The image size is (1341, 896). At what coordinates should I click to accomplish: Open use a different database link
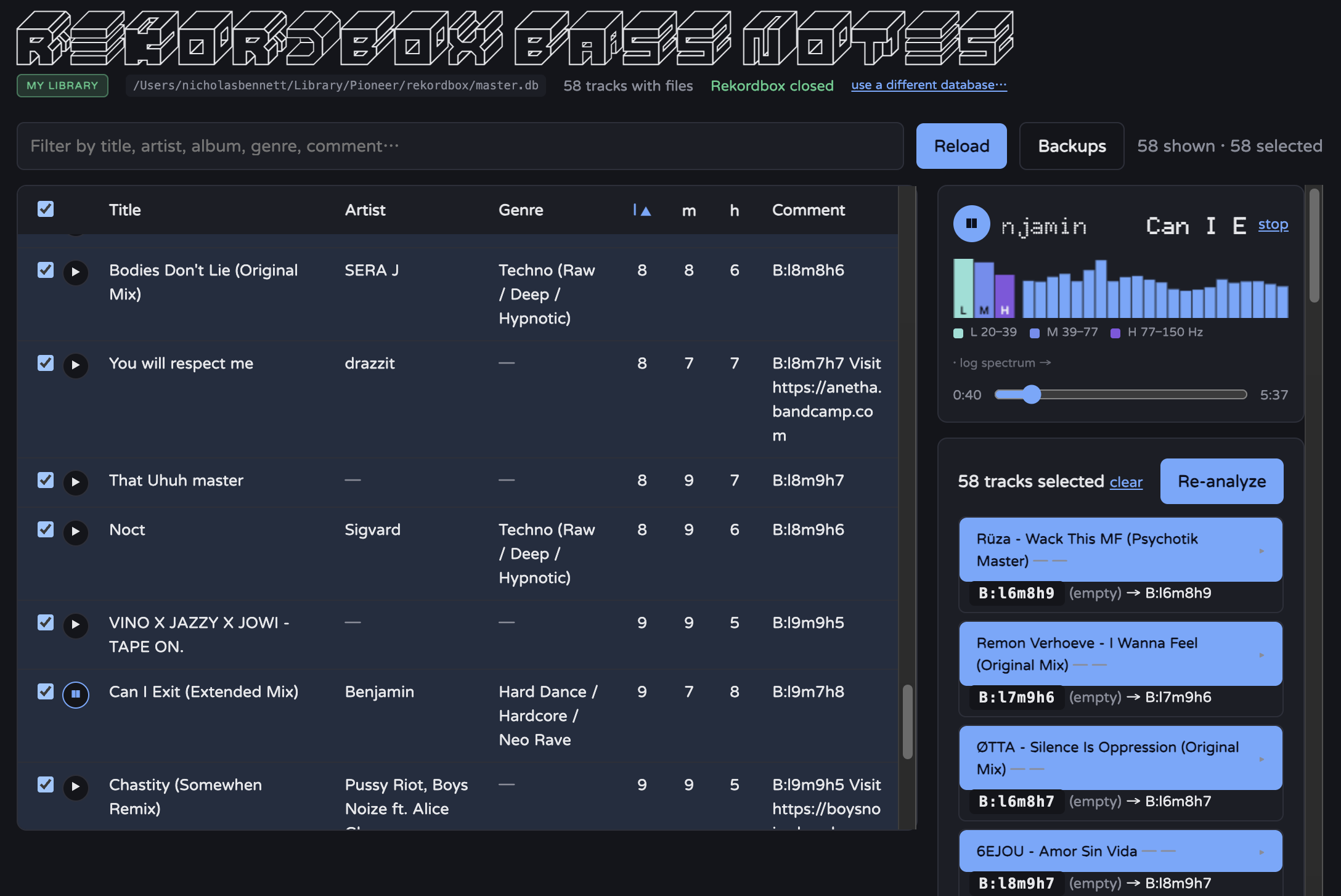click(929, 85)
